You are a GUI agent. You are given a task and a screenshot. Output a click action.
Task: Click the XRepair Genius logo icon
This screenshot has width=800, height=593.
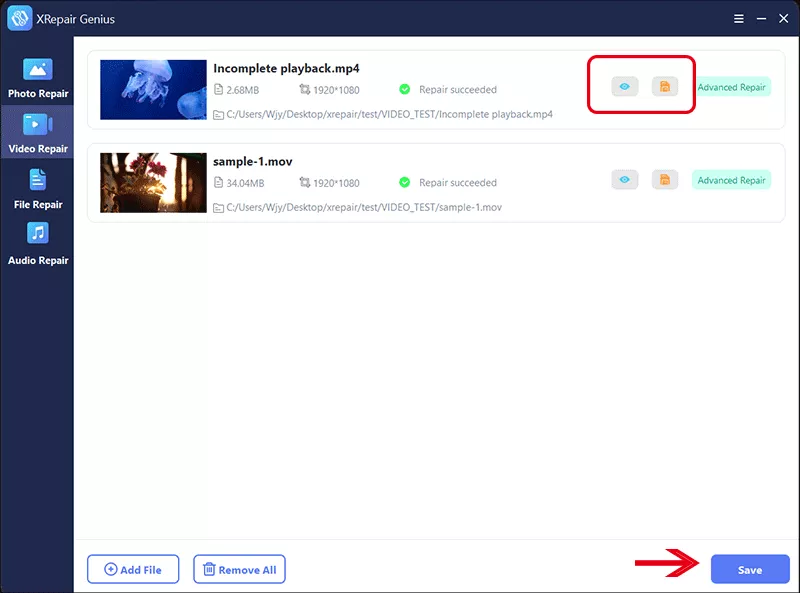19,19
